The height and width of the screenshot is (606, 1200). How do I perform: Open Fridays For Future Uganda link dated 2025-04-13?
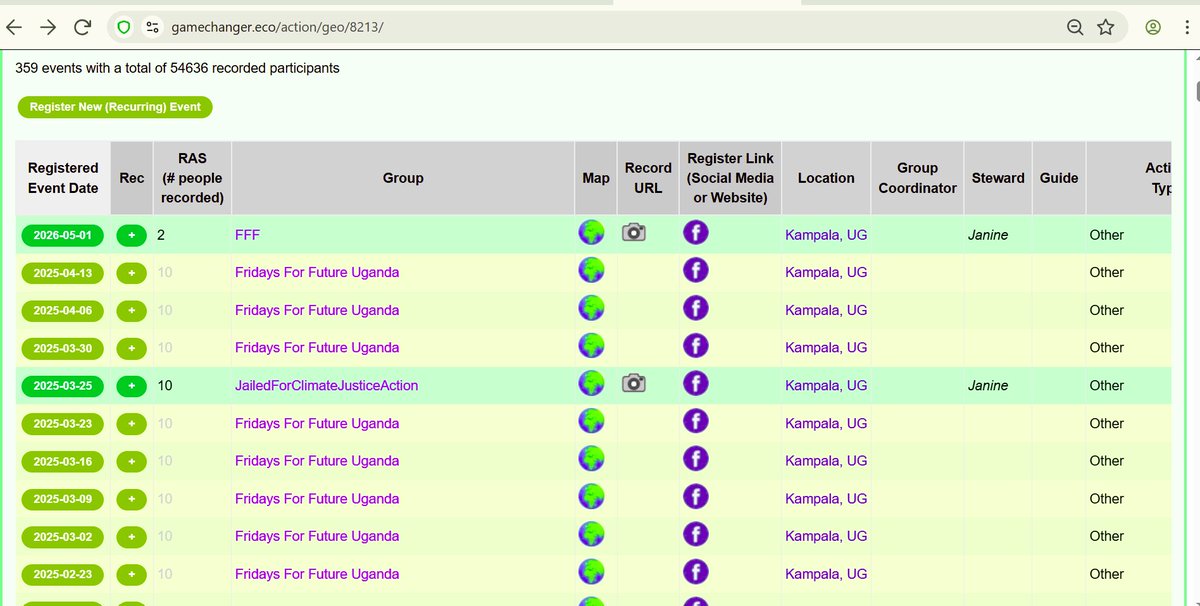pyautogui.click(x=317, y=272)
